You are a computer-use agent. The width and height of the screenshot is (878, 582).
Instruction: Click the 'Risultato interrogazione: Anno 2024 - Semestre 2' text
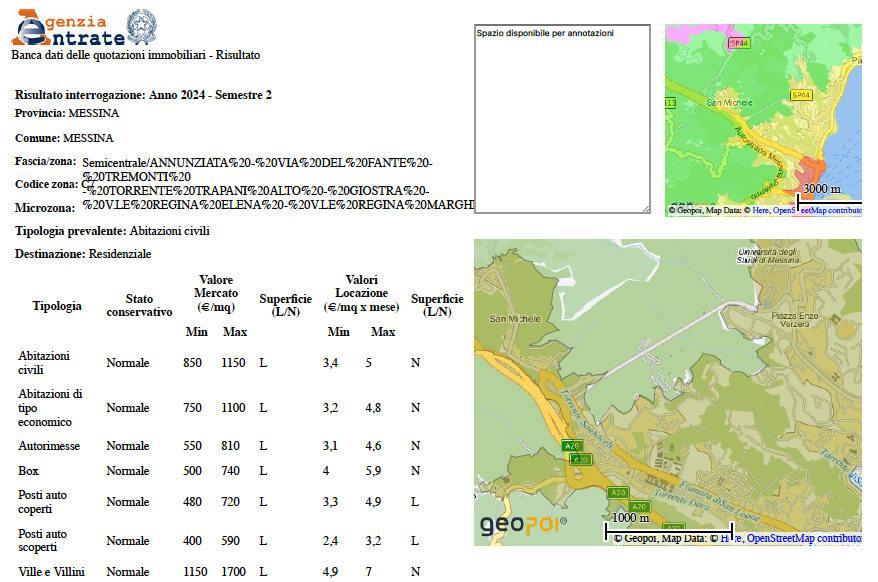143,95
